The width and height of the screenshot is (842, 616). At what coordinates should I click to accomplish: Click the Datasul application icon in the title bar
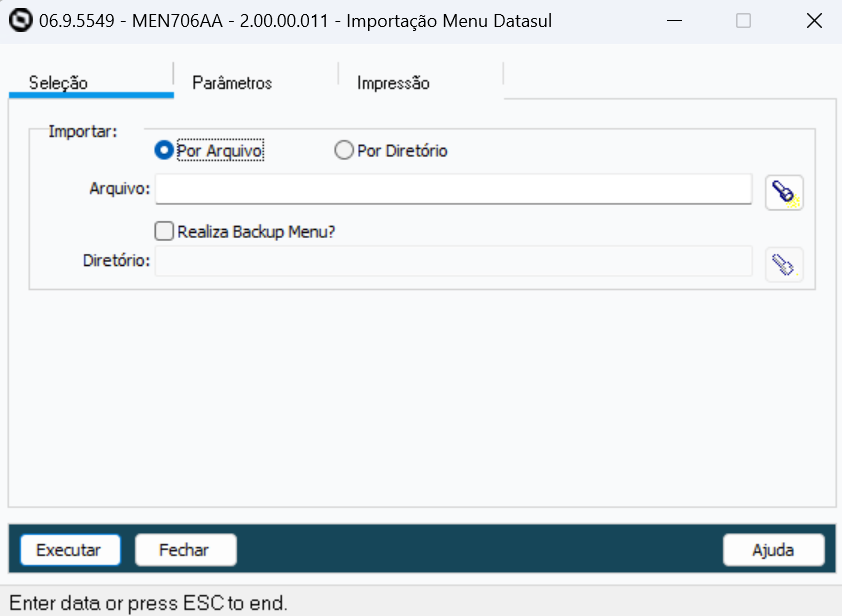17,20
